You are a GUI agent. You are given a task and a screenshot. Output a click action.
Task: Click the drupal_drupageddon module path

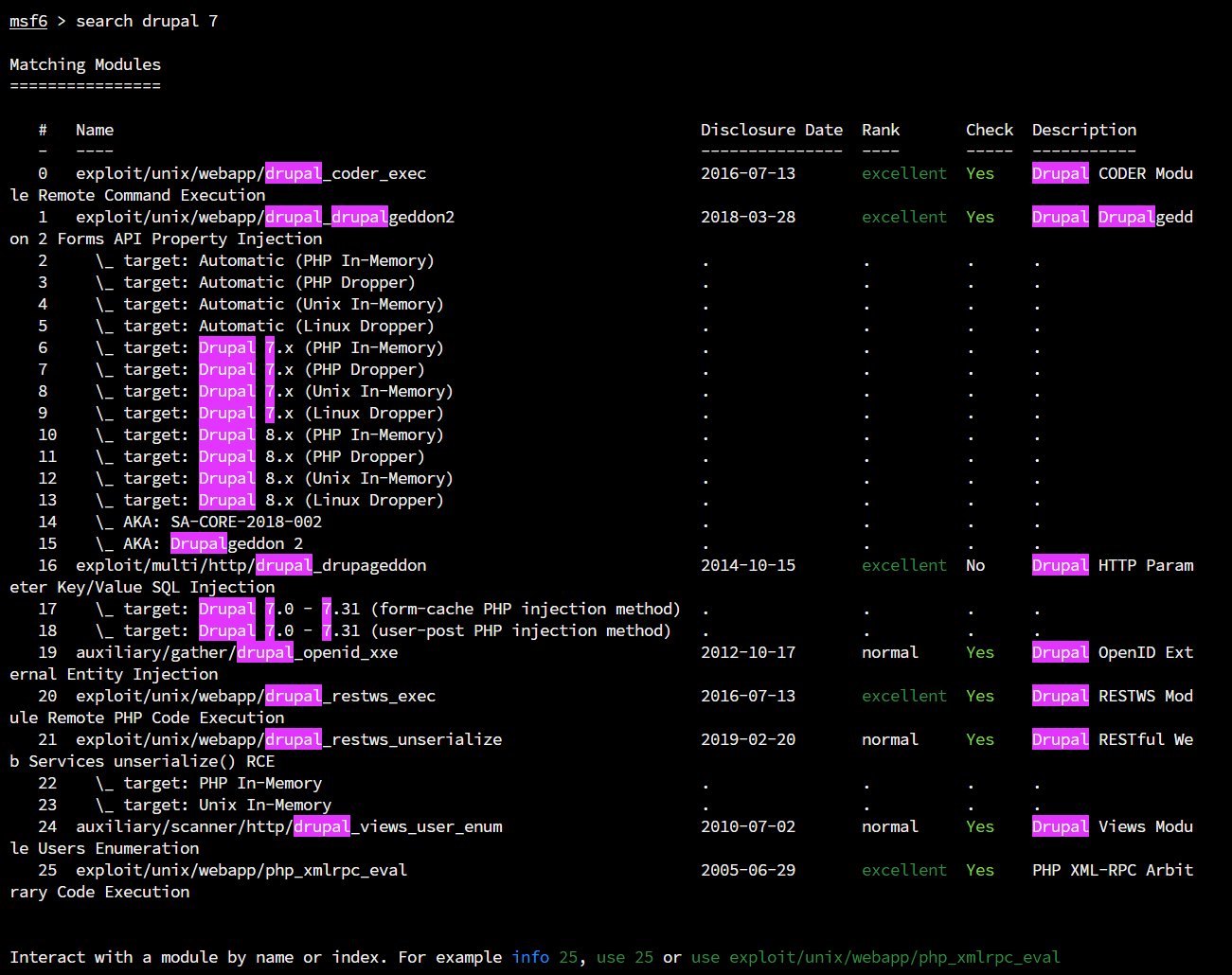click(x=251, y=565)
